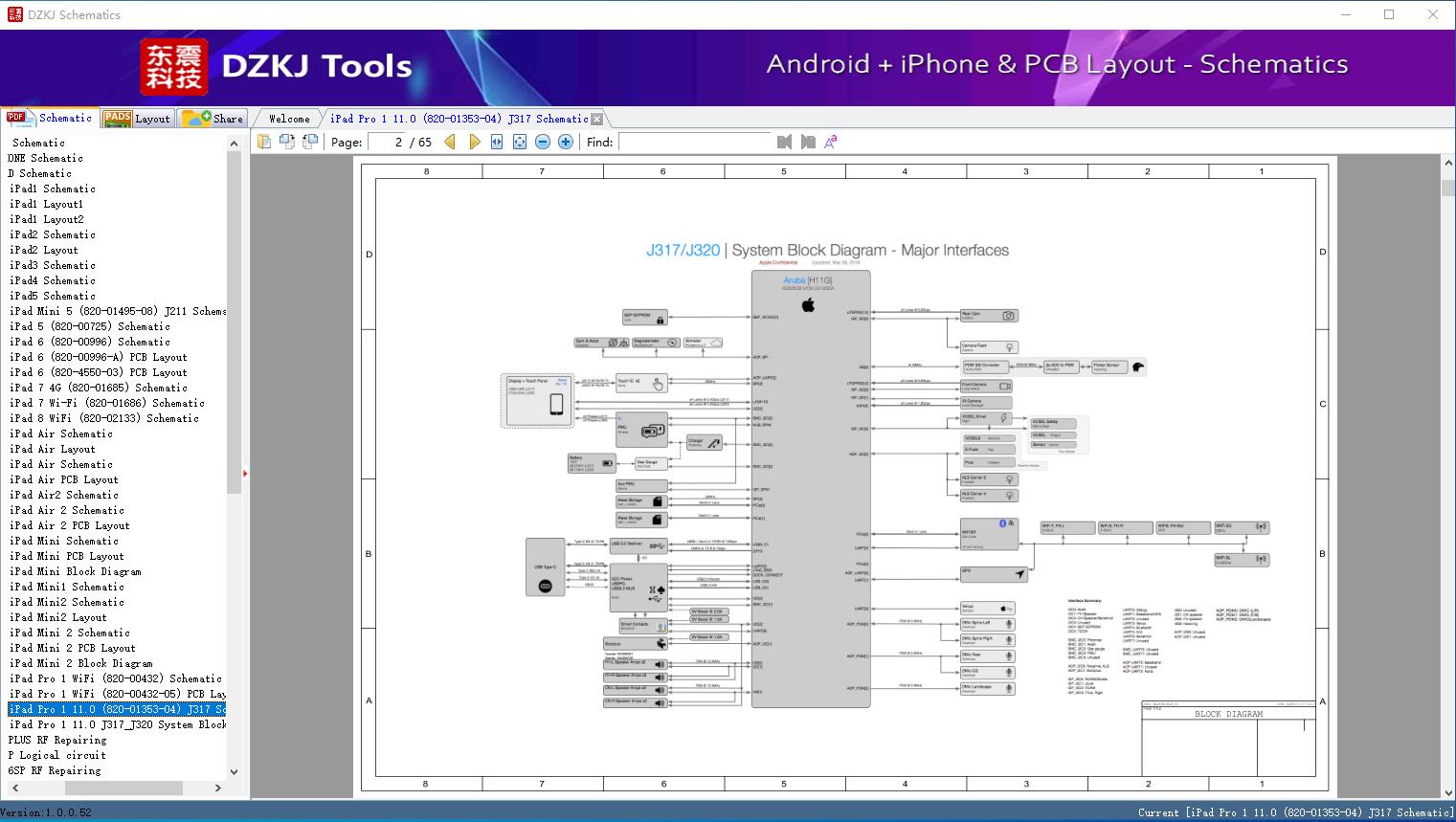
Task: Go to next page with yellow right arrow
Action: point(475,141)
